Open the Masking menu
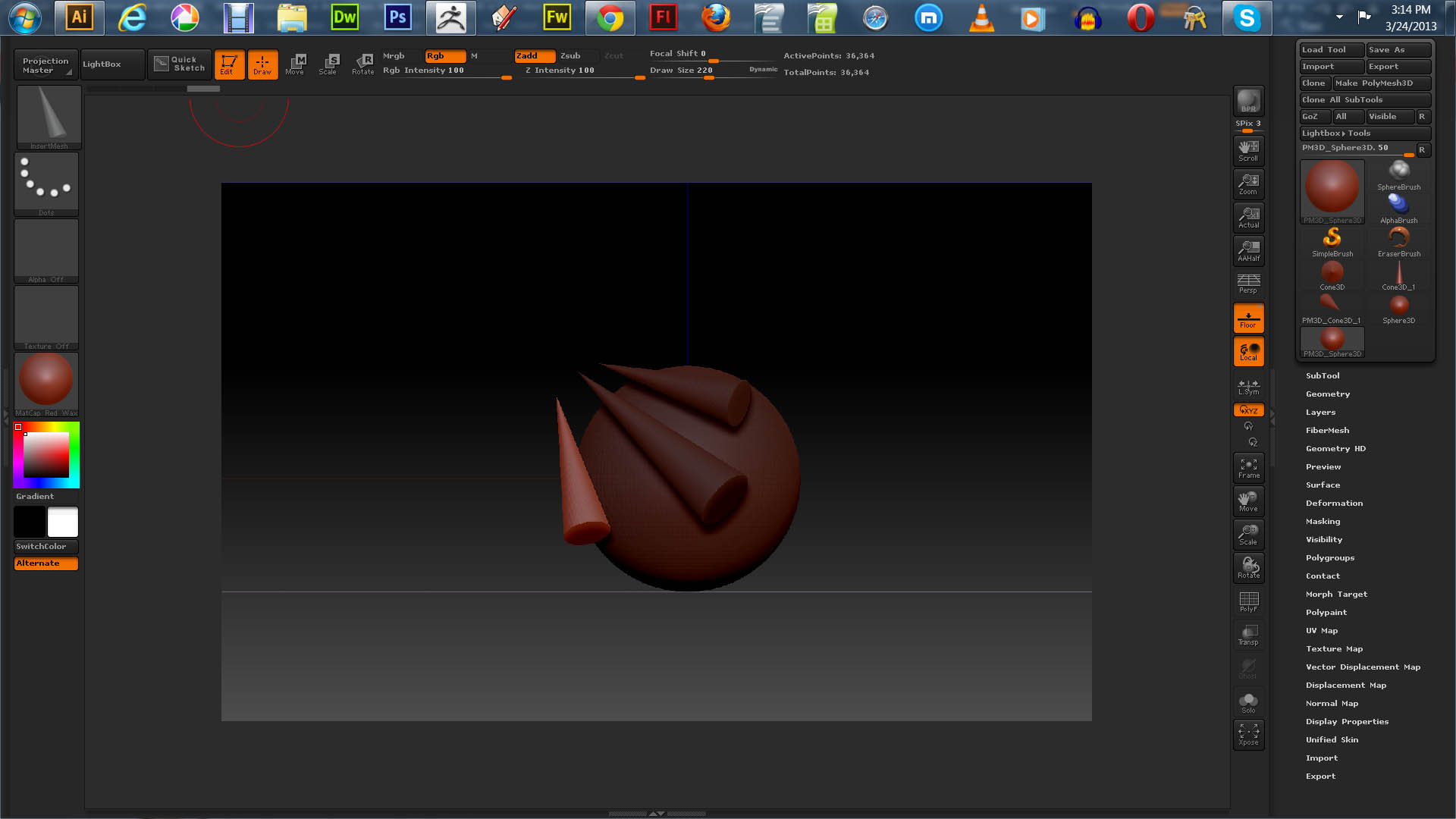Image resolution: width=1456 pixels, height=819 pixels. pyautogui.click(x=1322, y=521)
